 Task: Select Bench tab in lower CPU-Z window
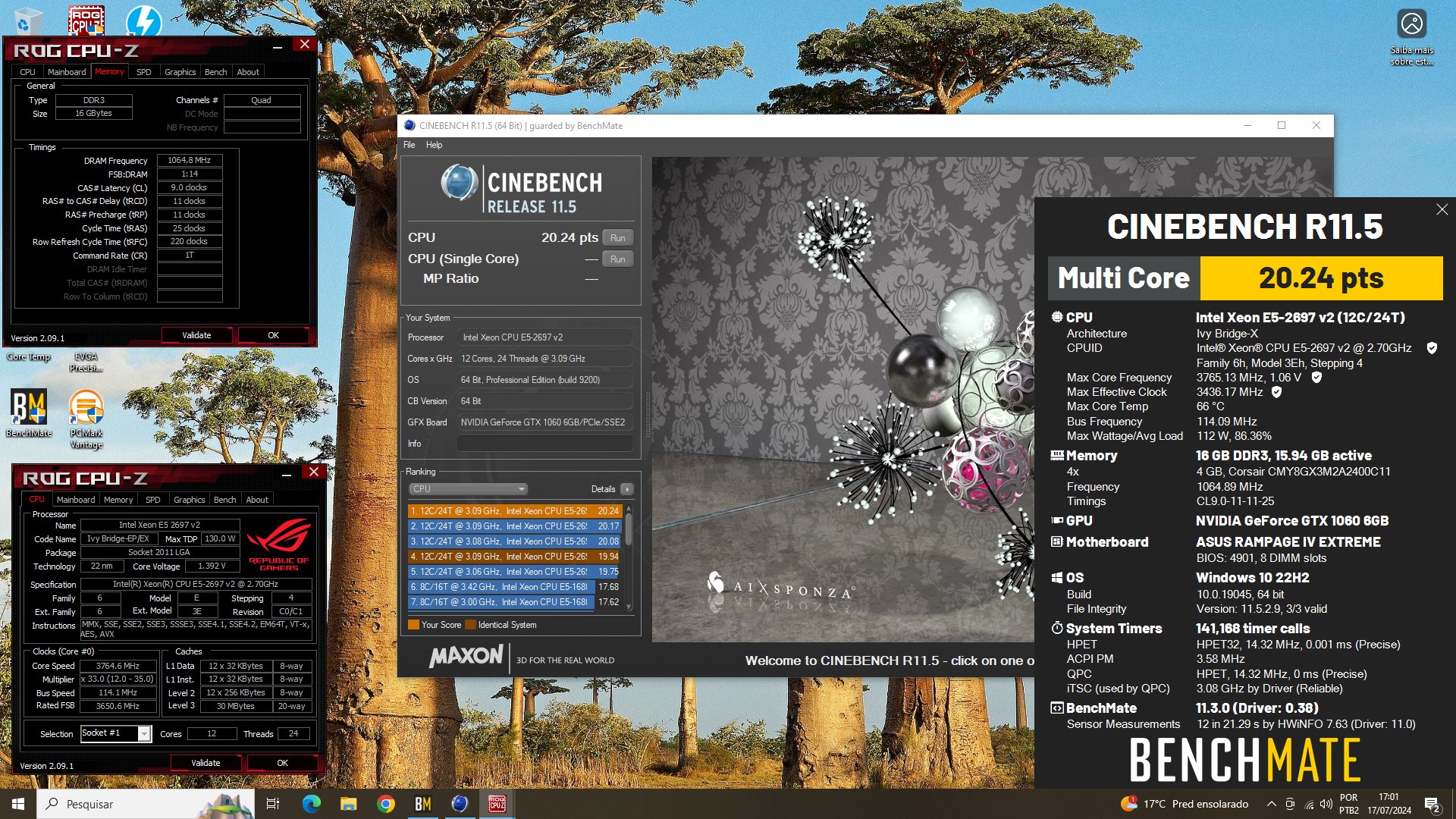224,500
